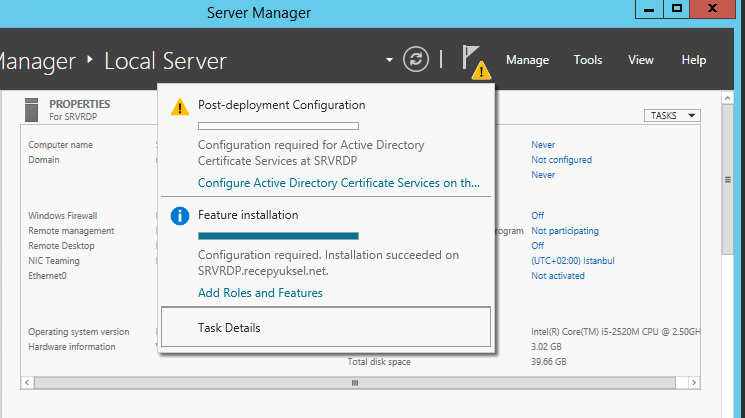Open the Notifications flag with warning
The image size is (745, 418).
pyautogui.click(x=476, y=62)
